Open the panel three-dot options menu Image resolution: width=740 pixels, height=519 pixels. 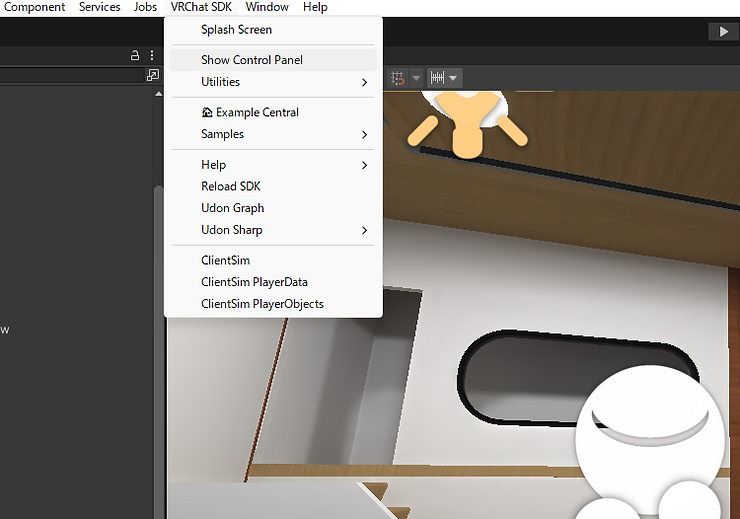coord(152,55)
